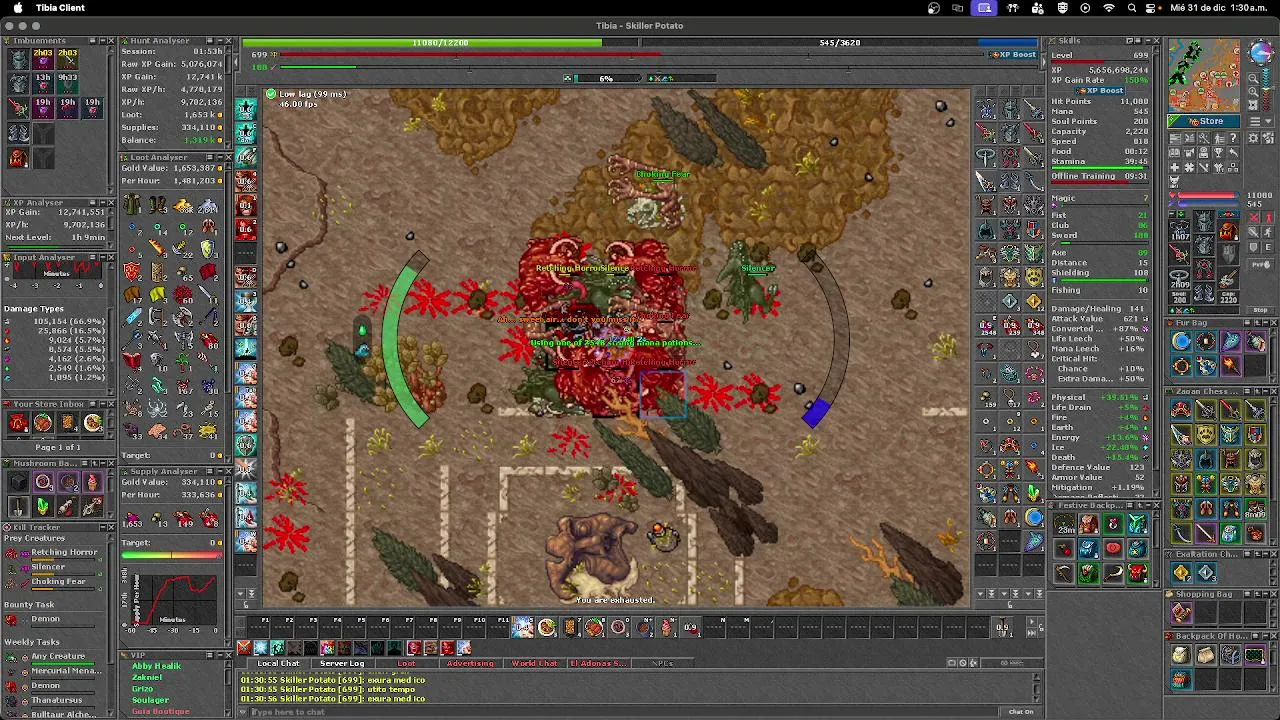Click the equipped helmet slot
Image resolution: width=1280 pixels, height=720 pixels.
(x=1204, y=221)
